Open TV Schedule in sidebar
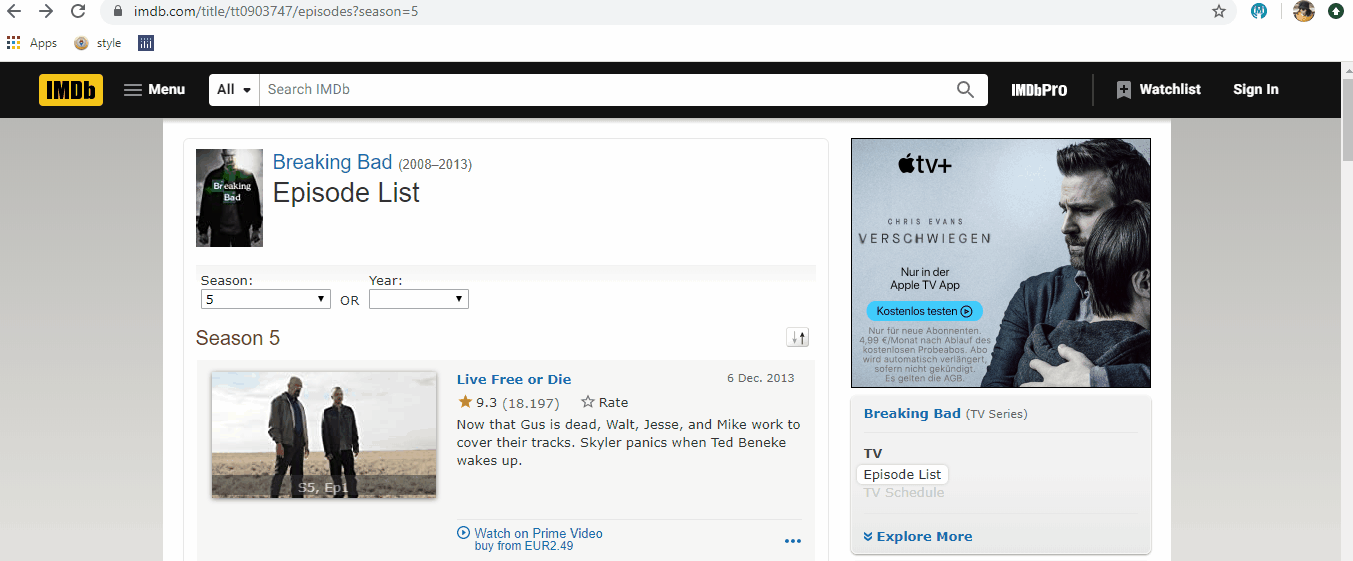This screenshot has height=561, width=1353. click(904, 492)
